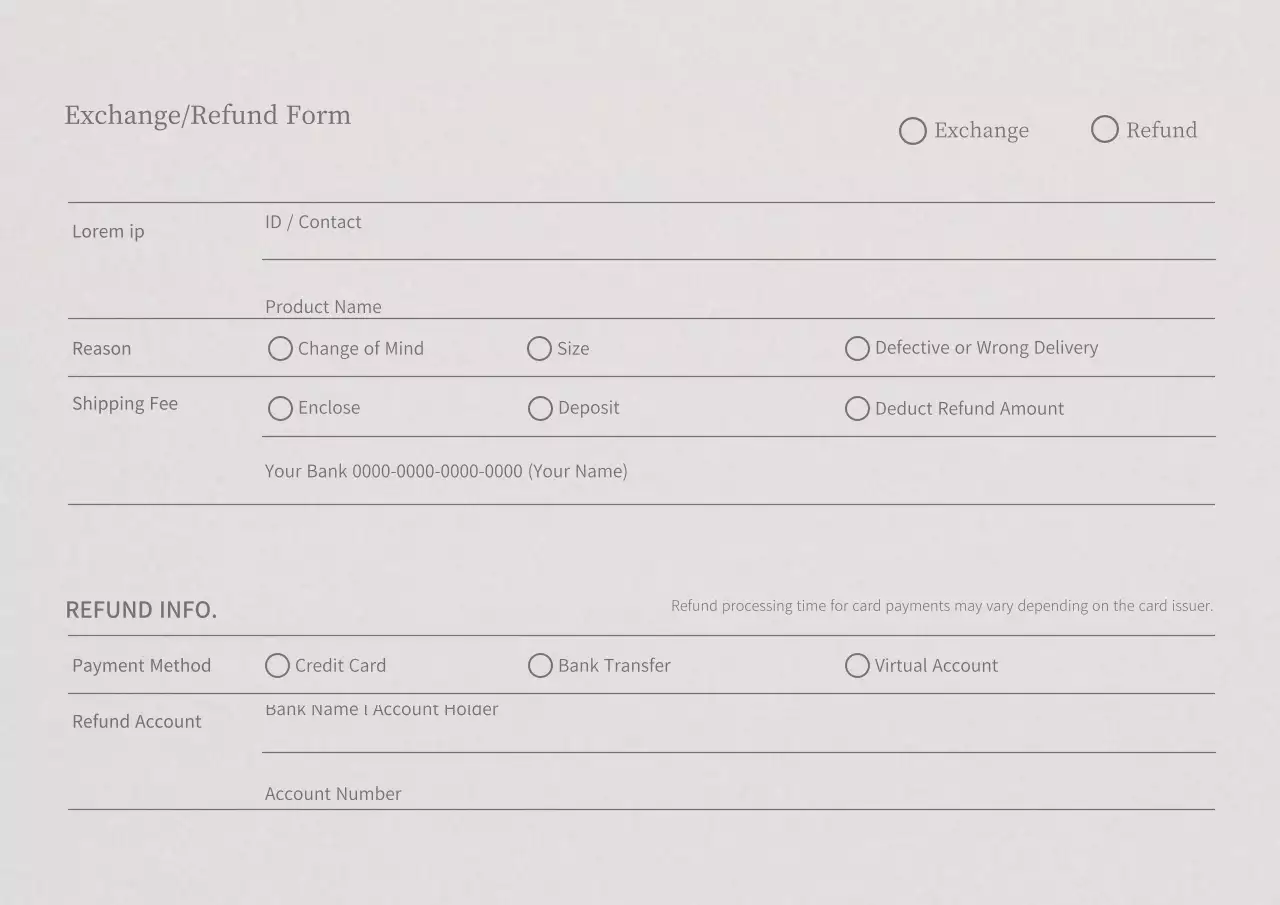This screenshot has height=905, width=1280.
Task: Select Virtual Account payment method
Action: point(857,666)
